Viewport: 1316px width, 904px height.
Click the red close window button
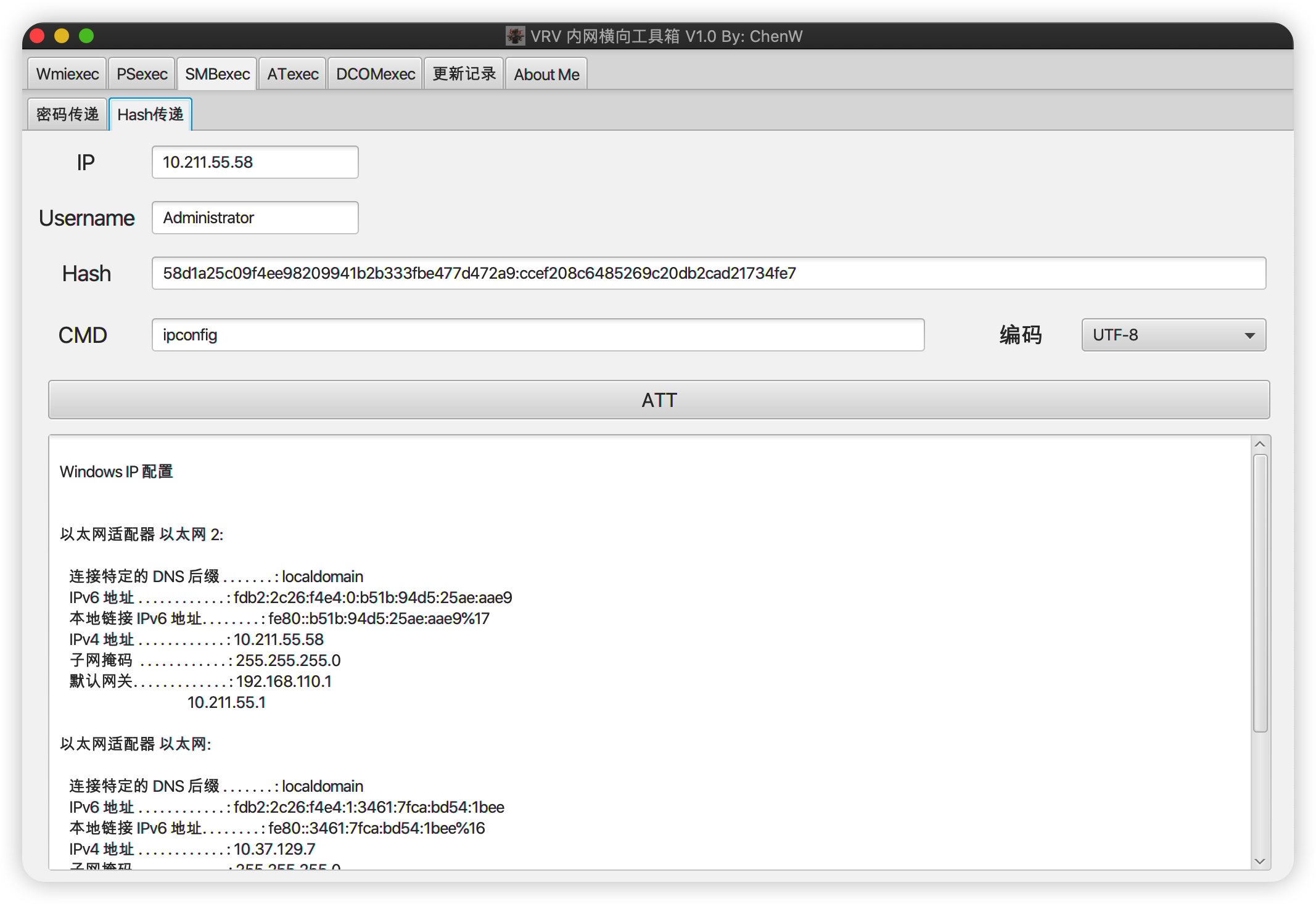[x=37, y=36]
